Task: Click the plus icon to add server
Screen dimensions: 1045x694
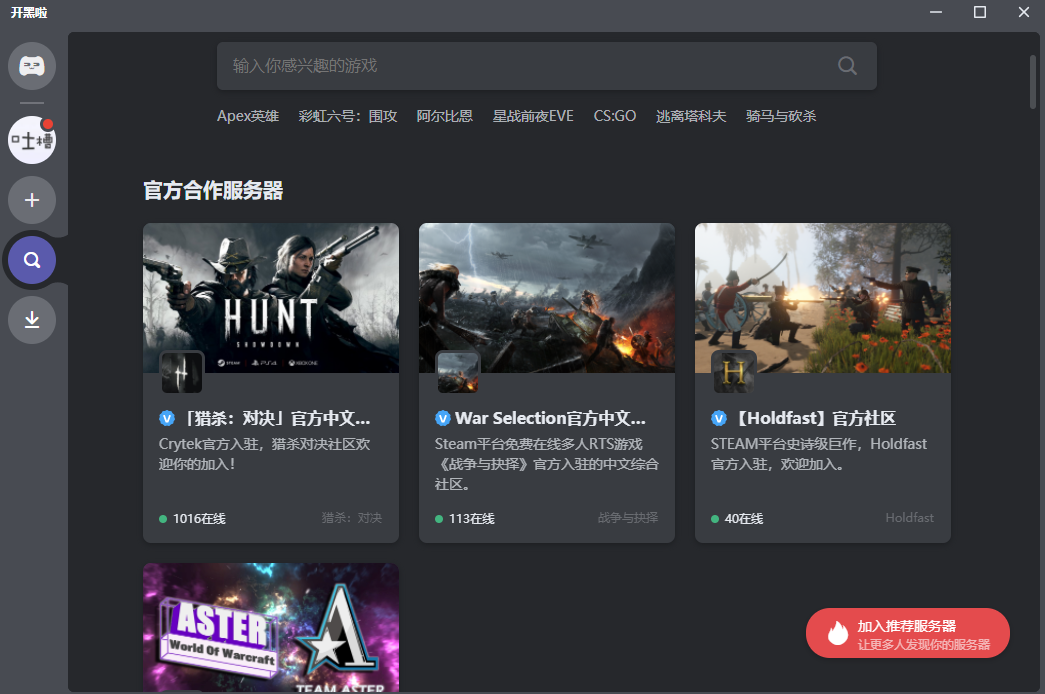Action: (x=32, y=200)
